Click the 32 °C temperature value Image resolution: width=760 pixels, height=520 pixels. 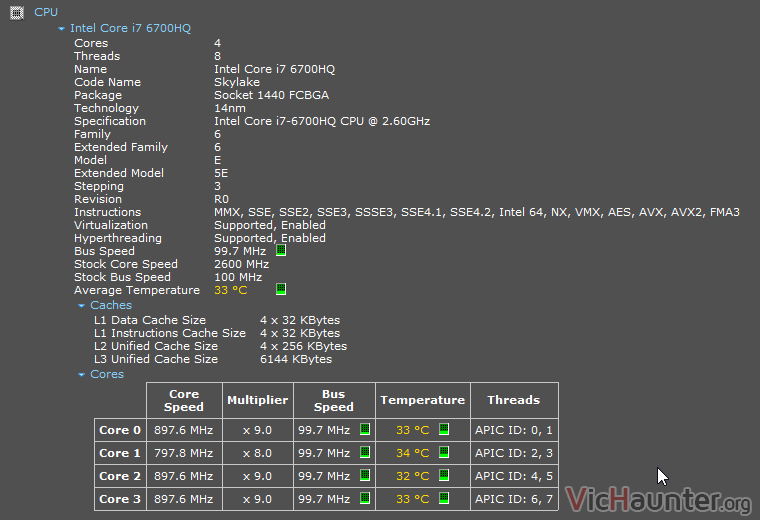pos(413,476)
